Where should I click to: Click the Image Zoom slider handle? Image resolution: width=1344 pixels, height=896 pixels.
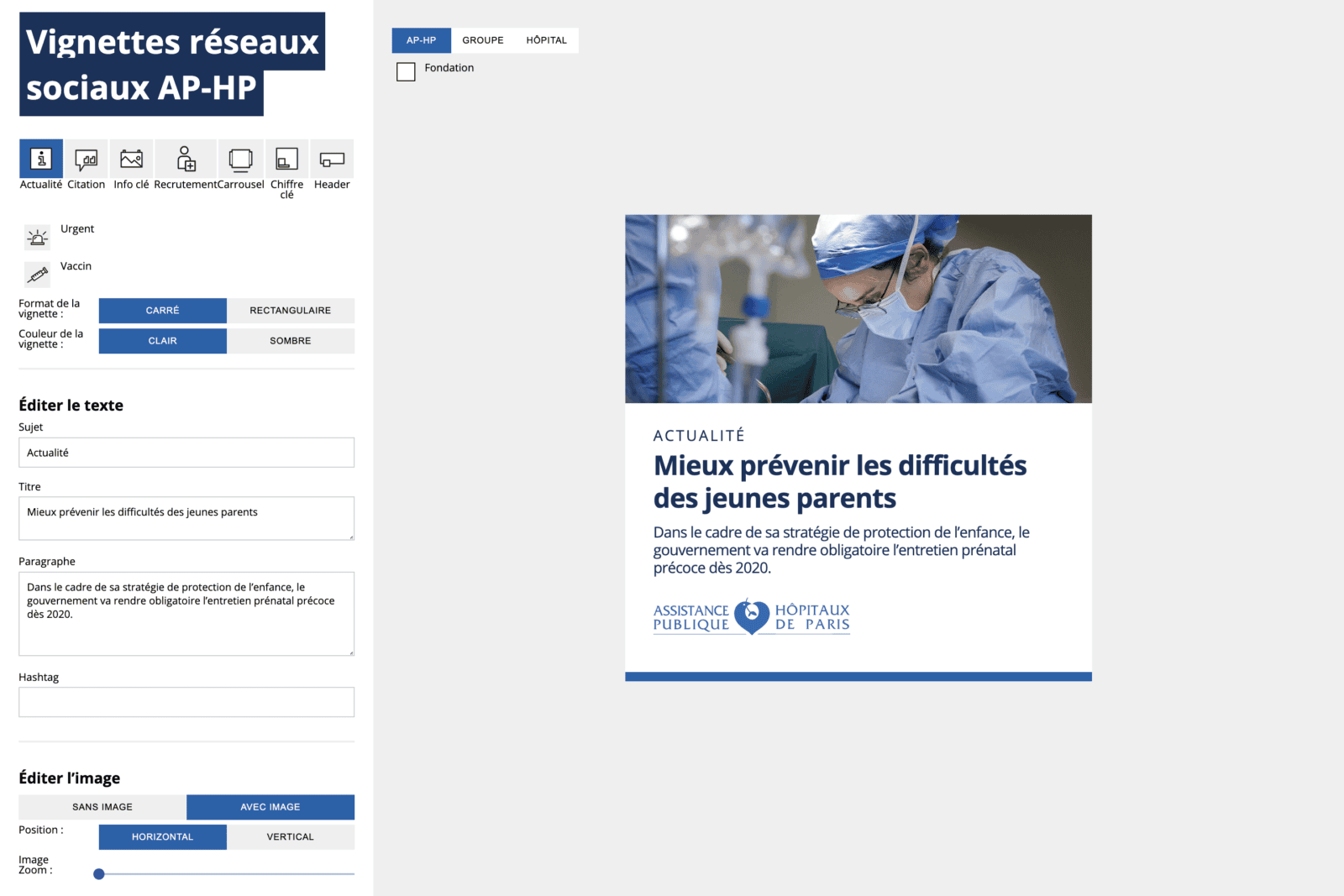click(x=99, y=874)
